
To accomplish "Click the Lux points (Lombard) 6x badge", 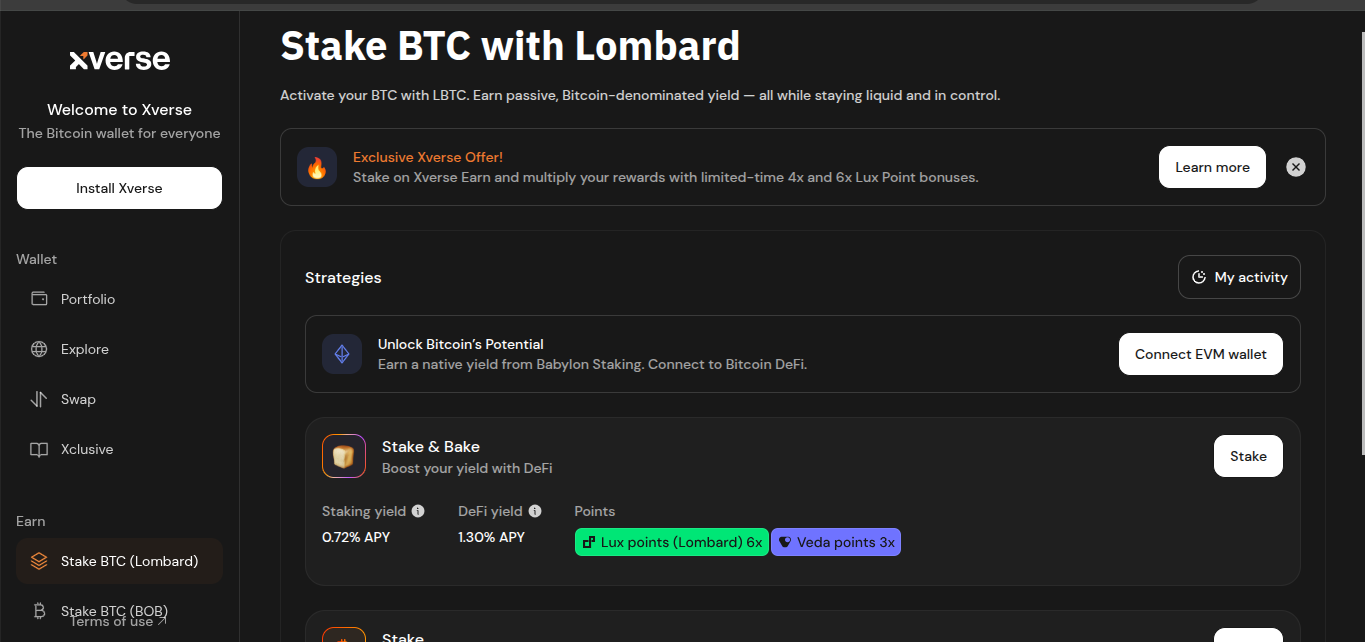I will coord(671,542).
